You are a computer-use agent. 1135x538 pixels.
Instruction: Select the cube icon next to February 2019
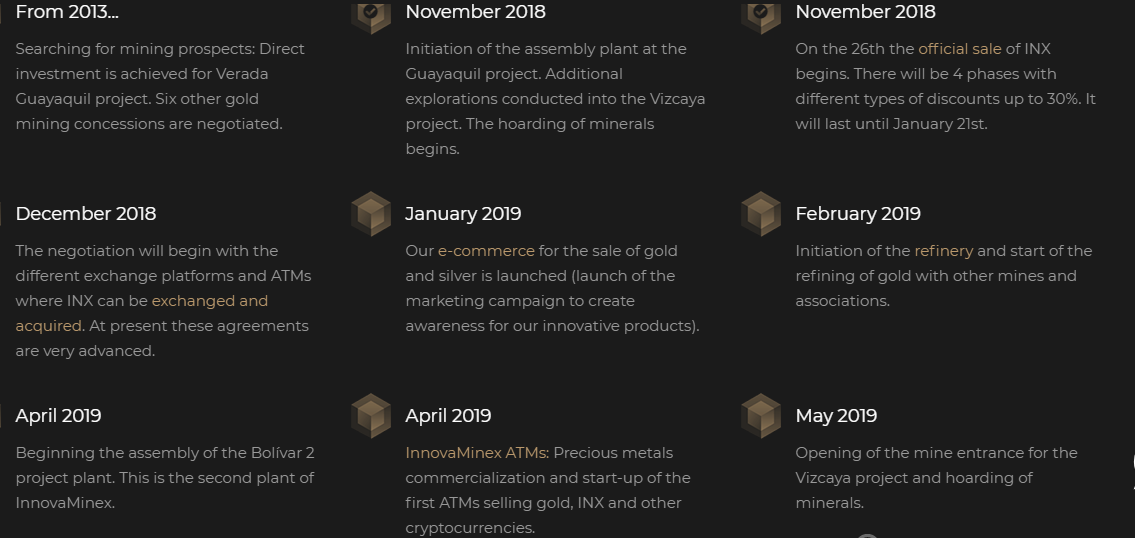point(761,214)
